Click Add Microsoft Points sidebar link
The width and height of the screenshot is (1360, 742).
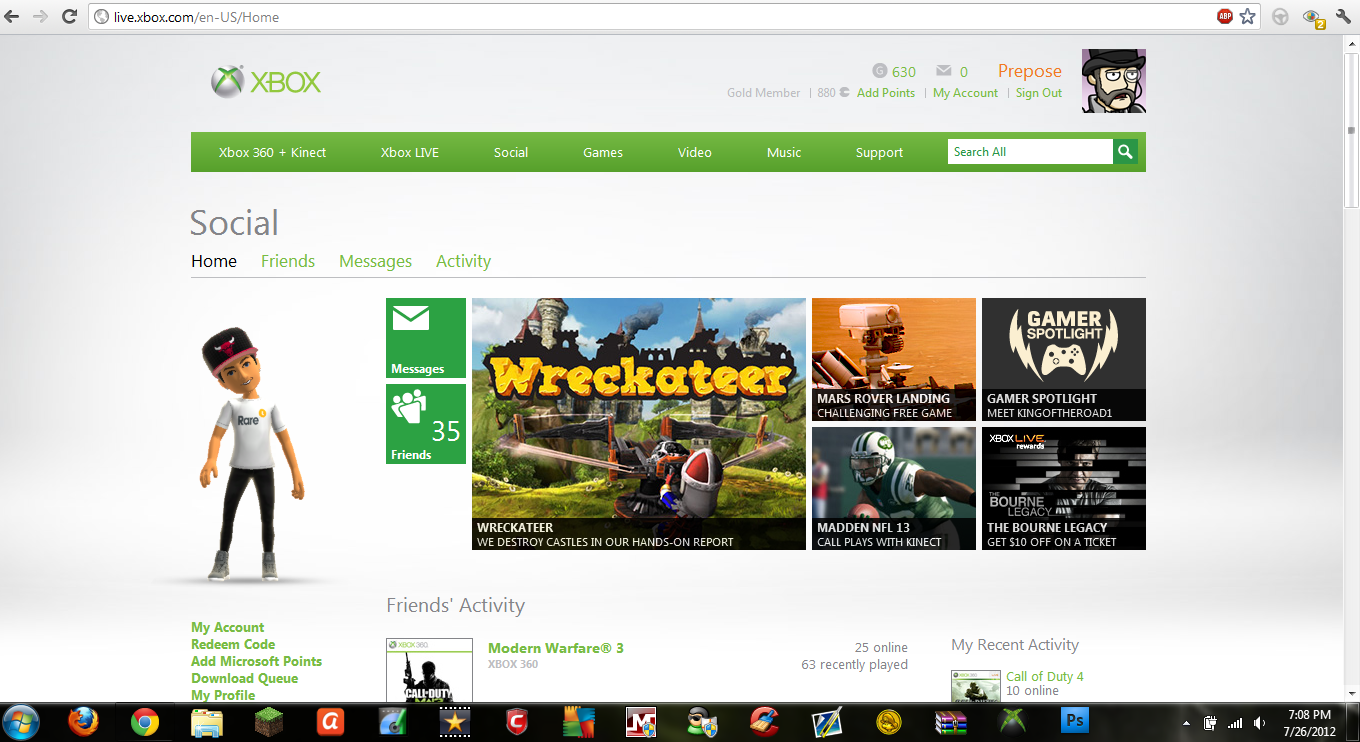[257, 661]
